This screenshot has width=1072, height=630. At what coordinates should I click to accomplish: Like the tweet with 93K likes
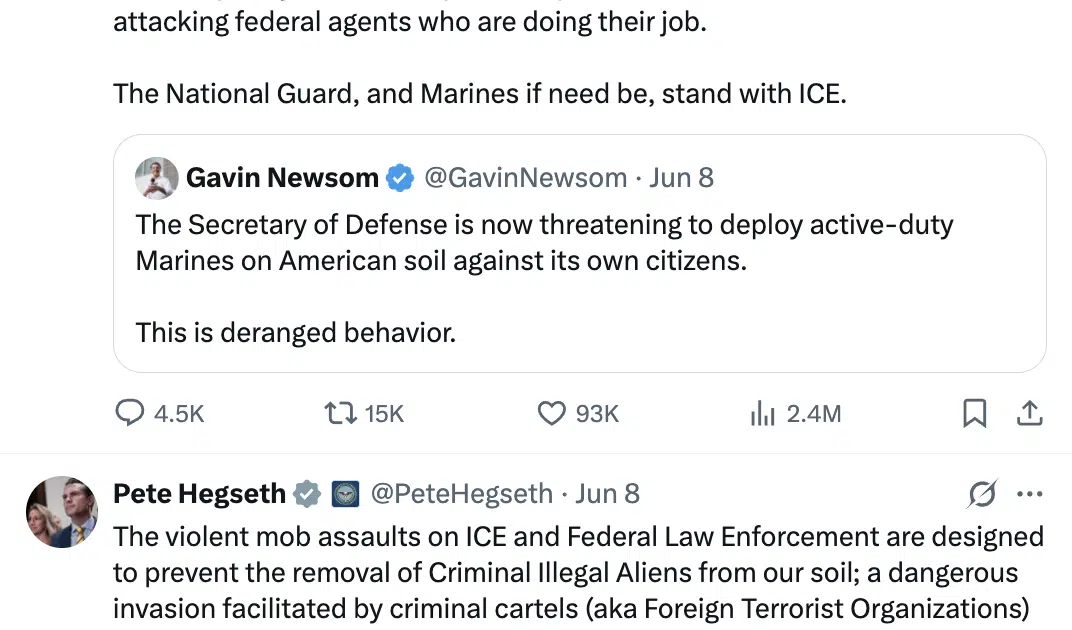coord(552,413)
